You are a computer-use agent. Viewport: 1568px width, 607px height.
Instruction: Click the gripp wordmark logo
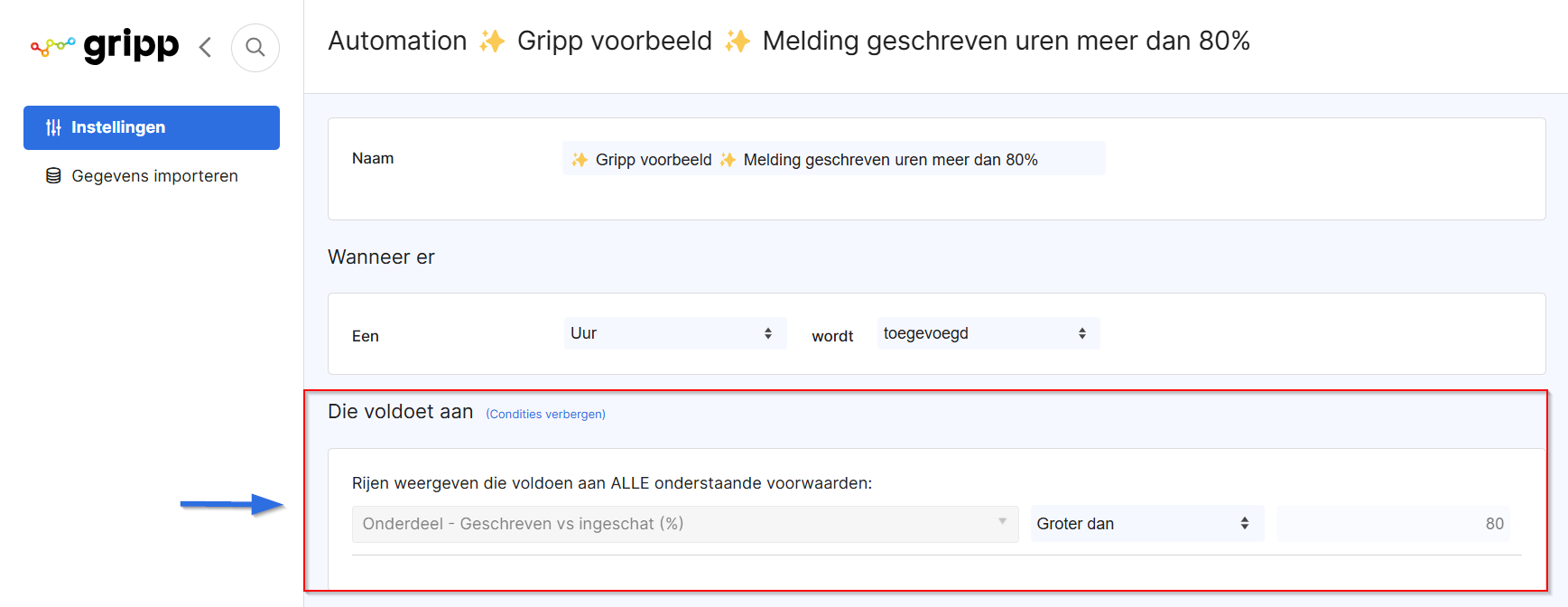(131, 45)
